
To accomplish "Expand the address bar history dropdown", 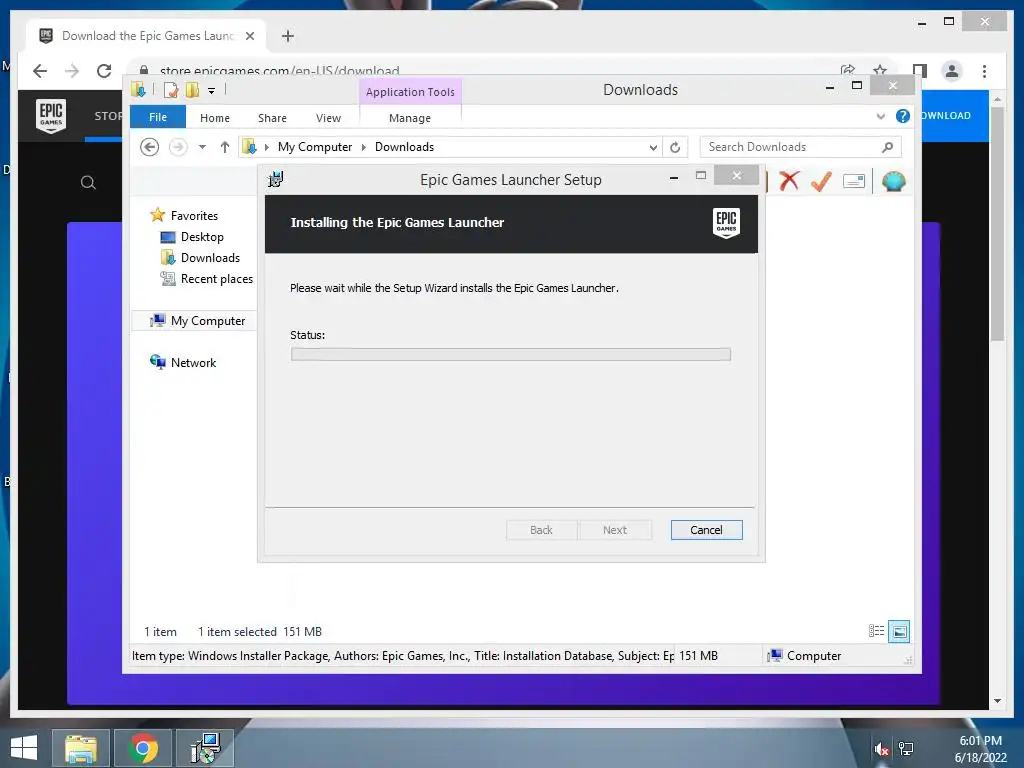I will (x=652, y=148).
